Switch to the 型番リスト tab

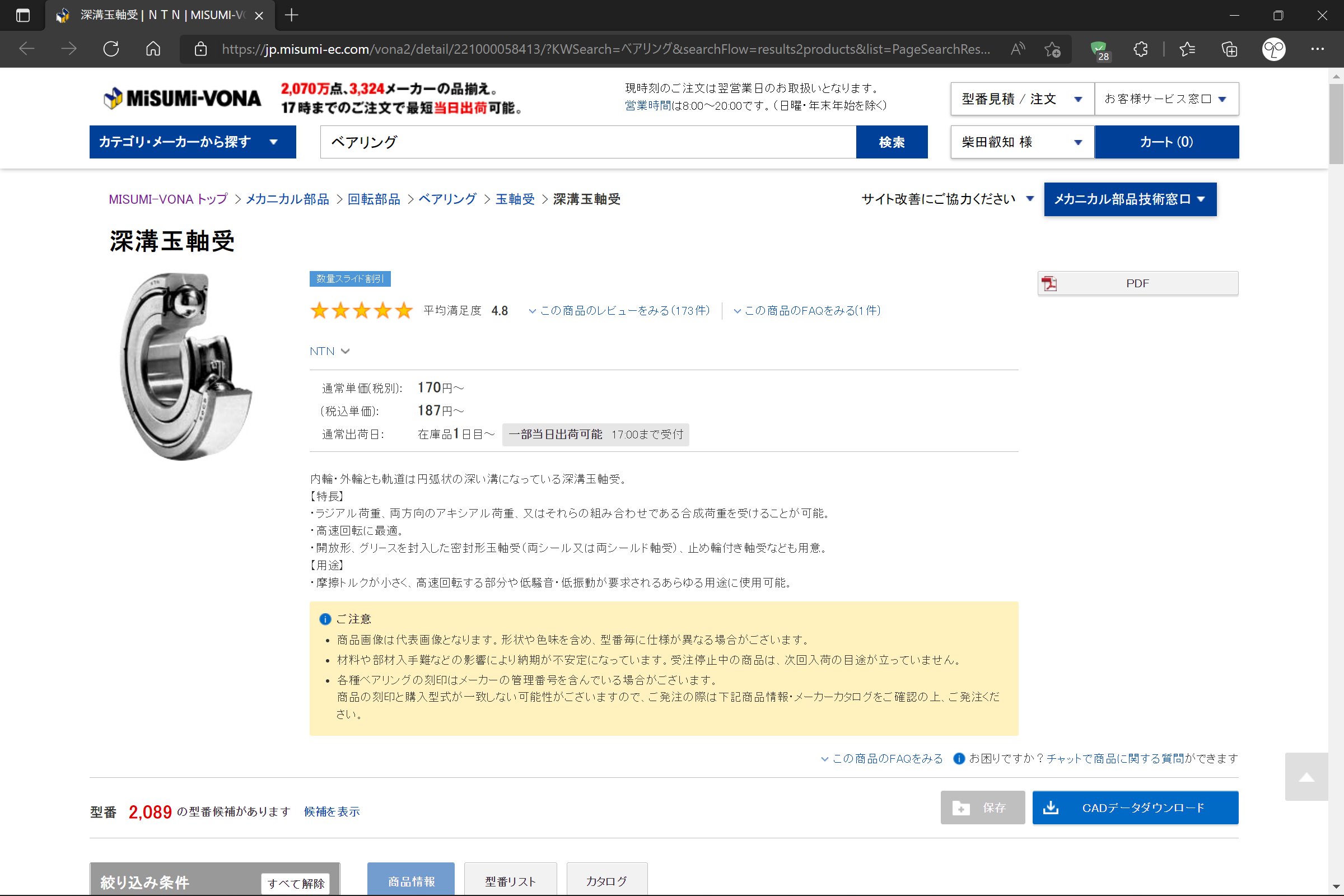click(510, 880)
